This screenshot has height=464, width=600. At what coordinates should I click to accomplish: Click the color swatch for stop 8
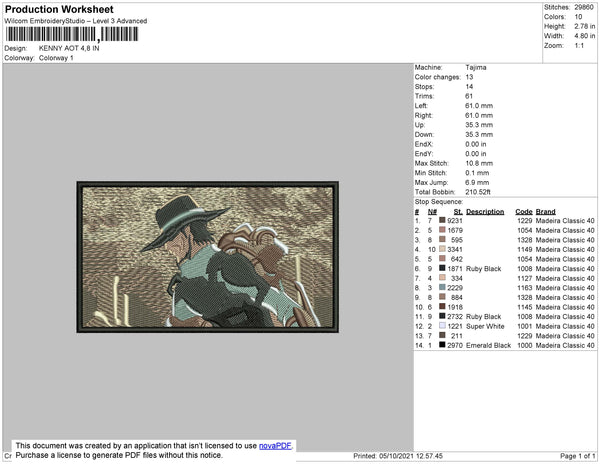click(442, 287)
